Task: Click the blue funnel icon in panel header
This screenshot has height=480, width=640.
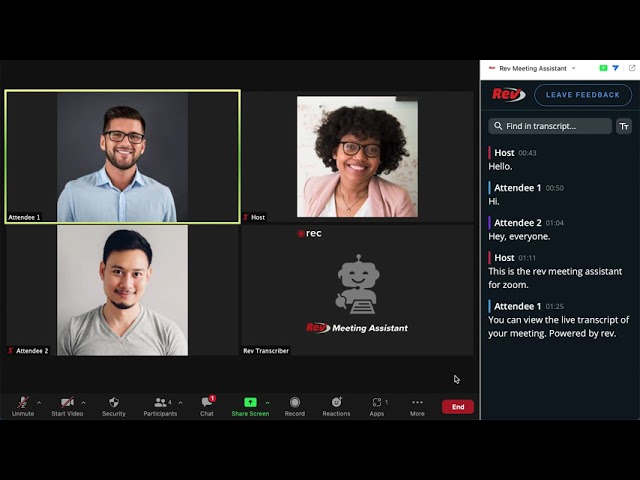Action: click(615, 68)
